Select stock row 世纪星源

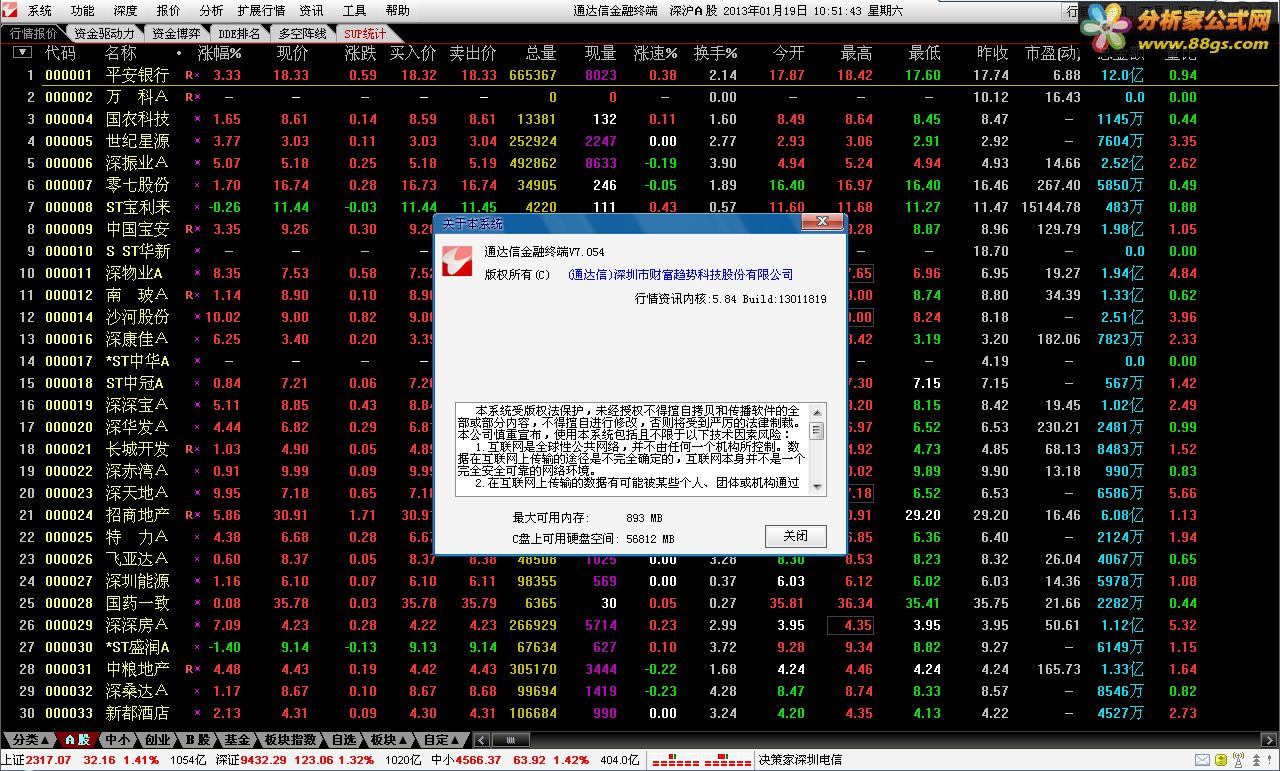[x=640, y=141]
